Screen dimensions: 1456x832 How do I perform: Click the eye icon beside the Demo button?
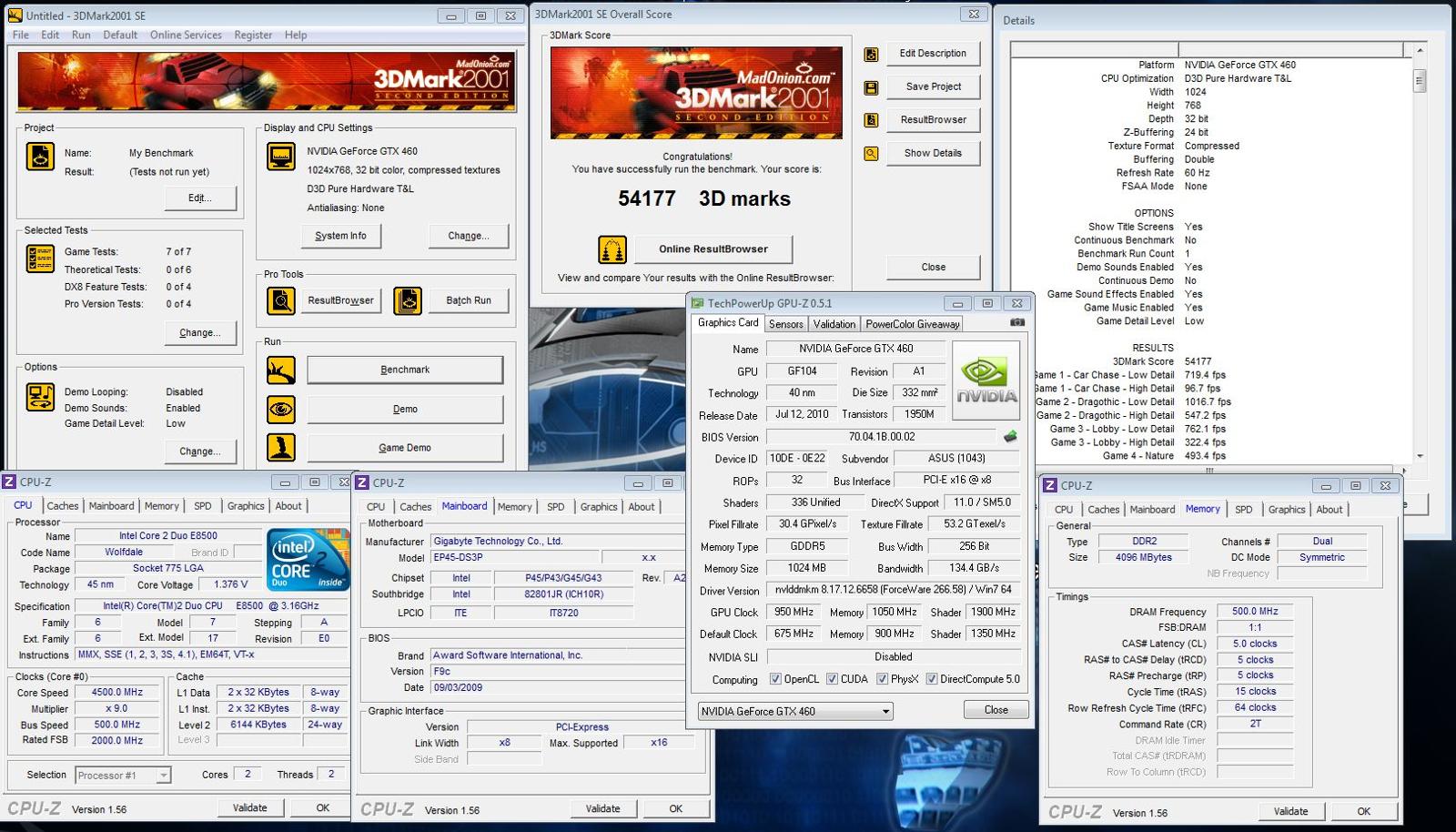tap(281, 409)
